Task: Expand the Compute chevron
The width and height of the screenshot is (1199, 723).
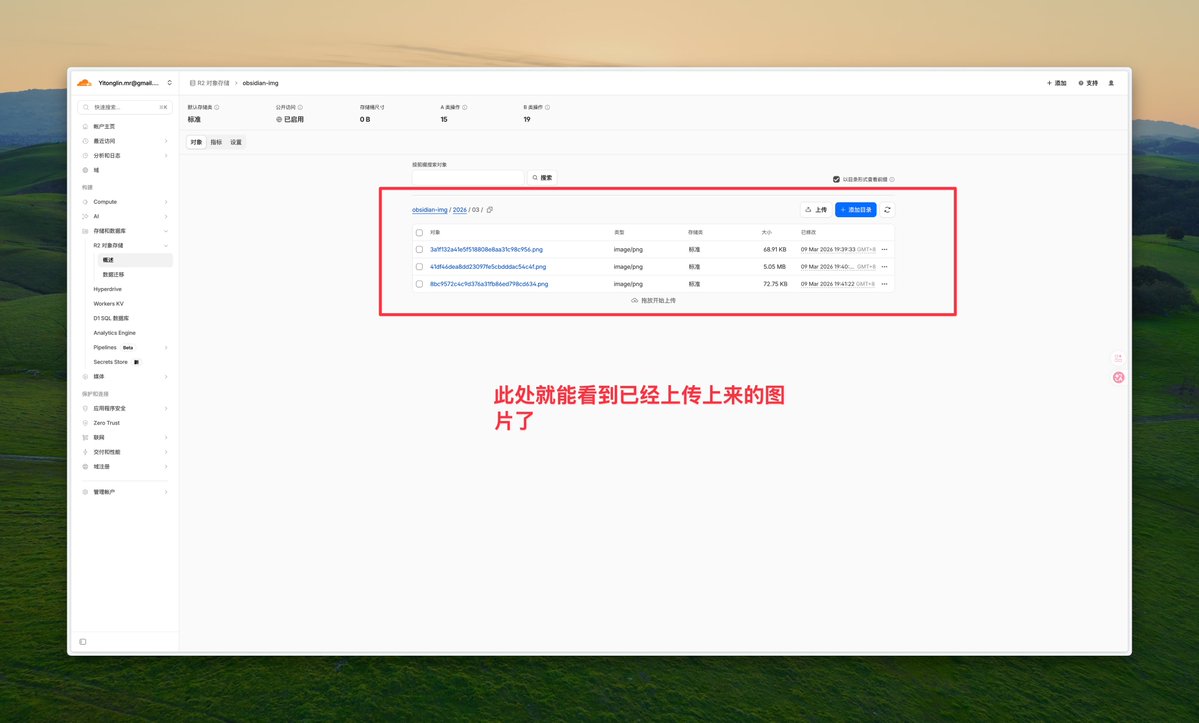Action: point(166,202)
